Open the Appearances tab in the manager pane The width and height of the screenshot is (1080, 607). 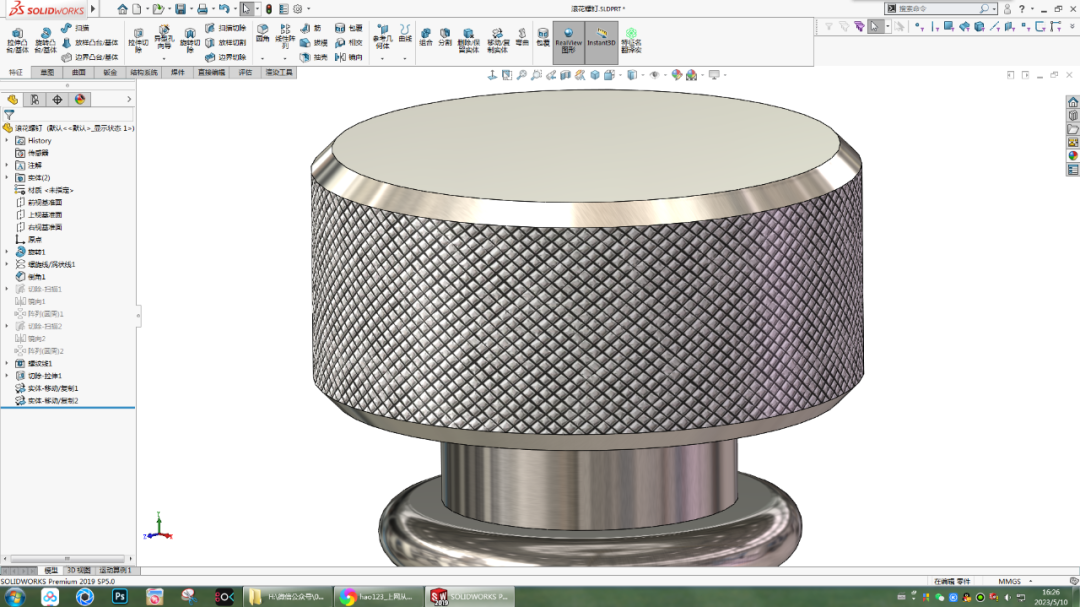[78, 98]
